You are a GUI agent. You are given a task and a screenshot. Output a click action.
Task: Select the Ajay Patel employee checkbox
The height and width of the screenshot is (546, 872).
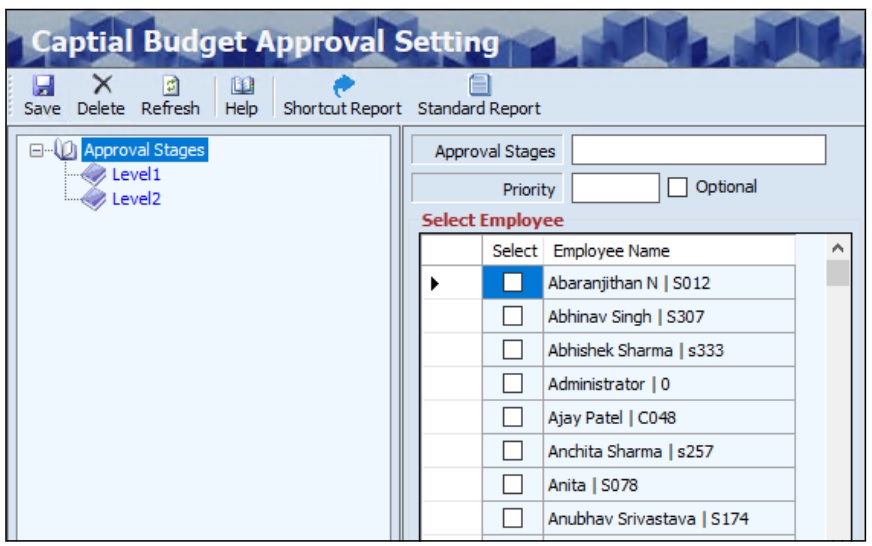[513, 418]
